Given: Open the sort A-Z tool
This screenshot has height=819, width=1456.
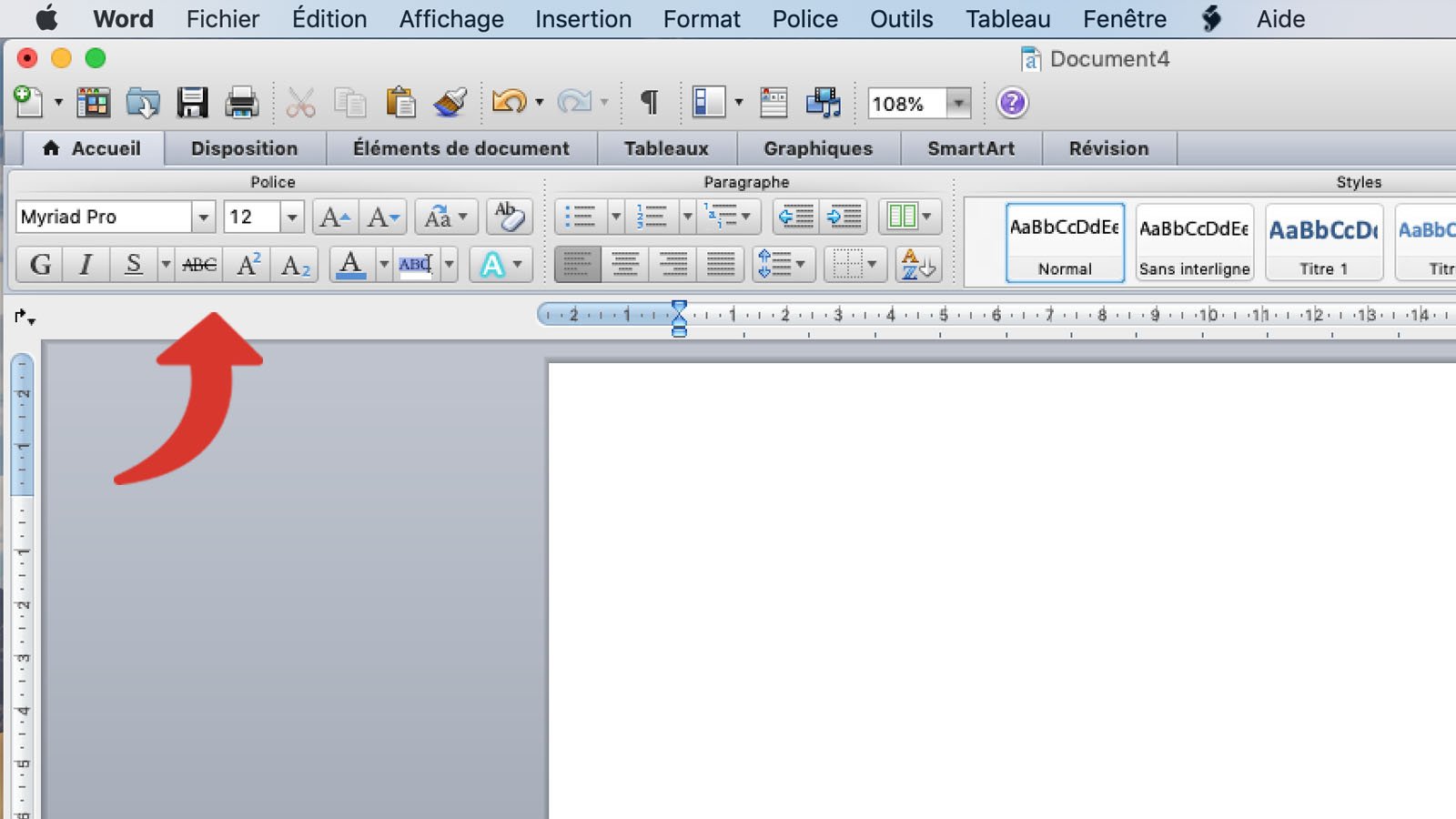Looking at the screenshot, I should click(917, 265).
